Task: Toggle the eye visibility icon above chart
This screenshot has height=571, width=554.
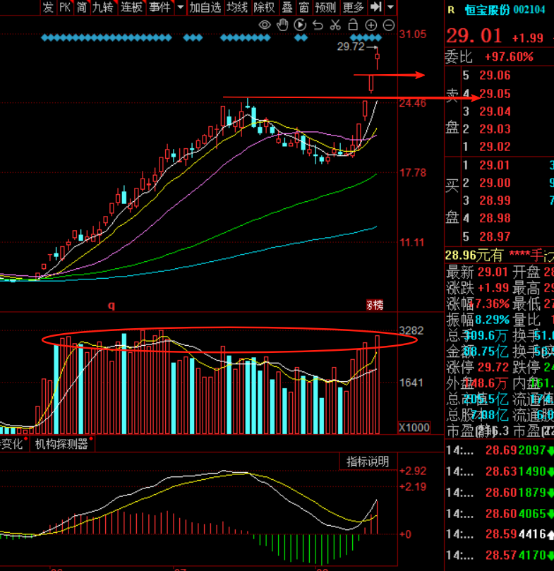Action: pos(265,25)
